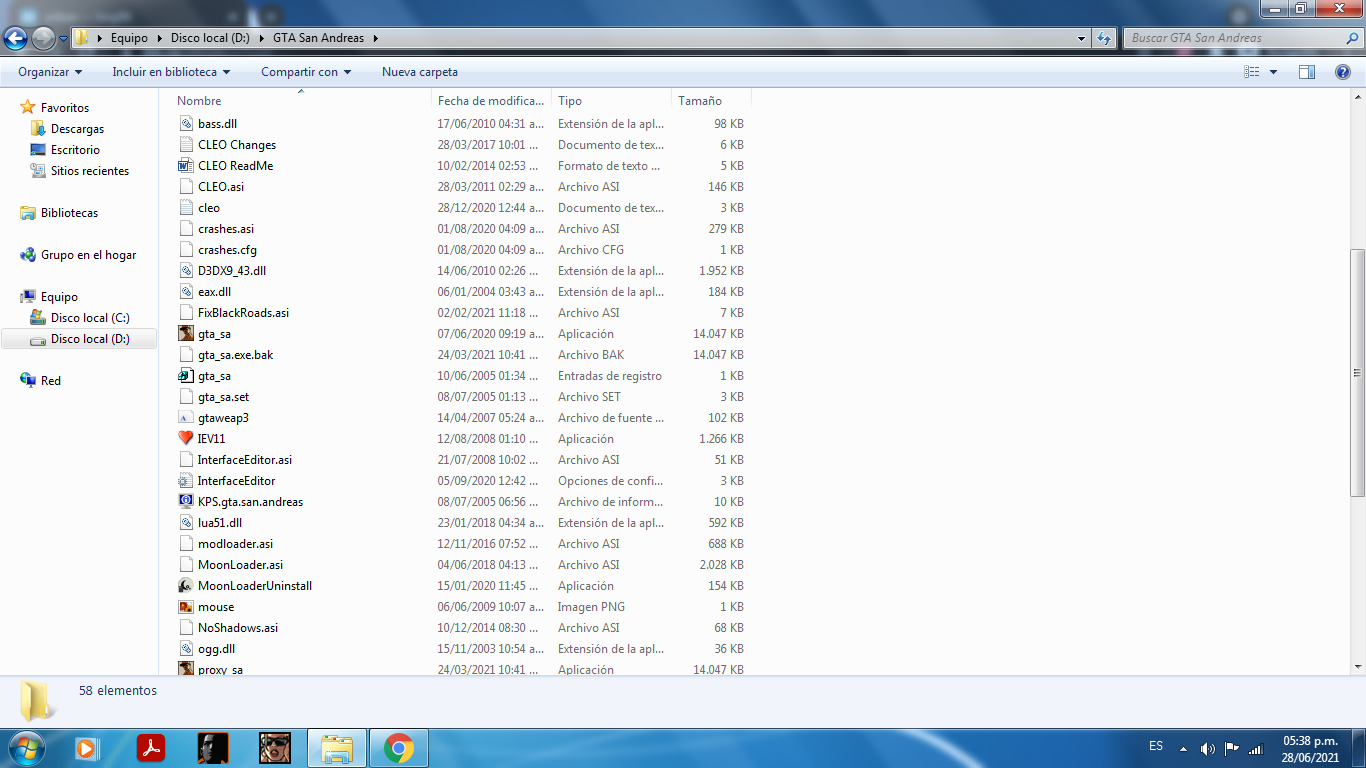The height and width of the screenshot is (768, 1366).
Task: Open the Organizar dropdown menu
Action: (x=50, y=72)
